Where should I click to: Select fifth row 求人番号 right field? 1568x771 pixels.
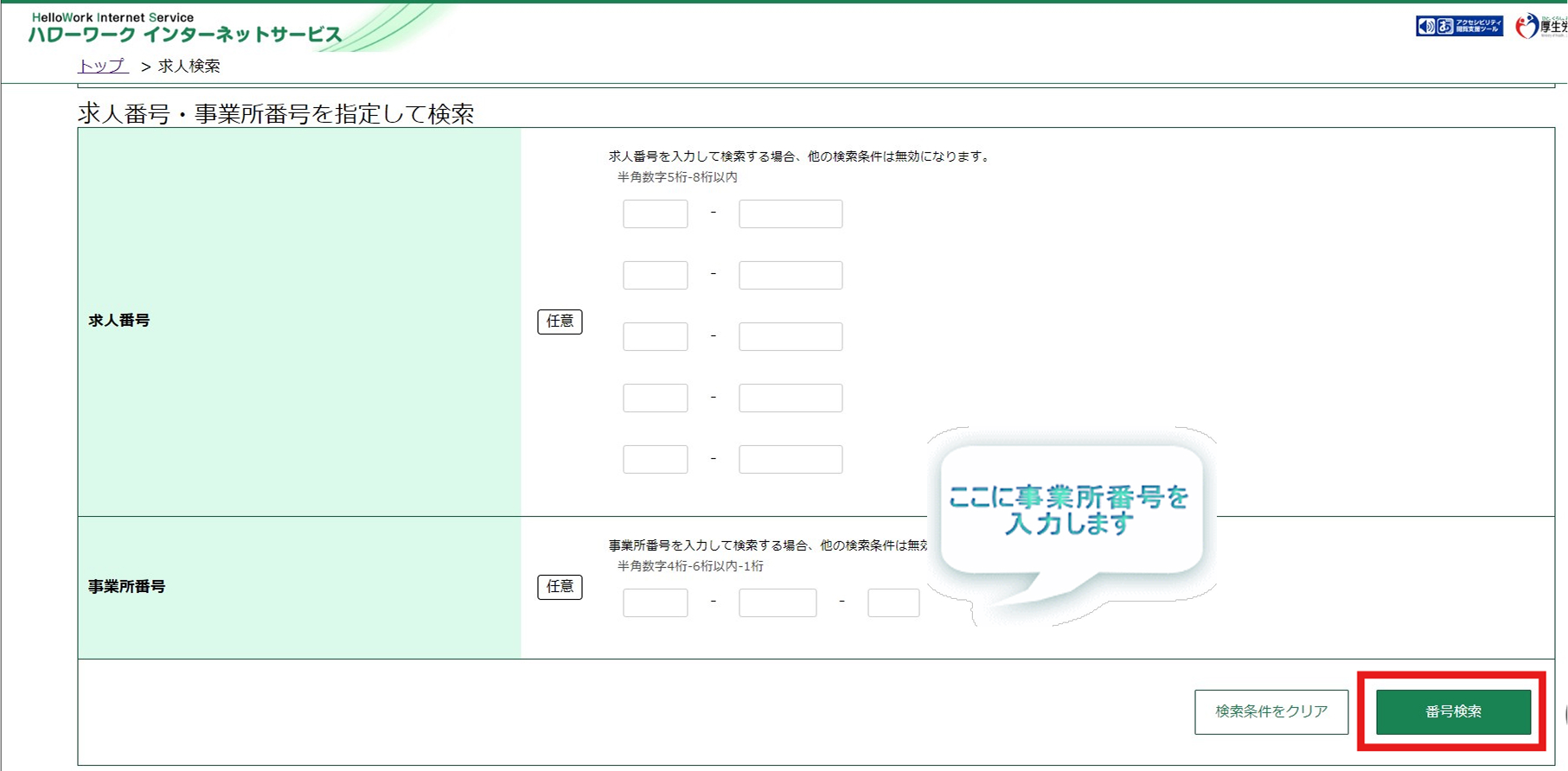pyautogui.click(x=790, y=459)
